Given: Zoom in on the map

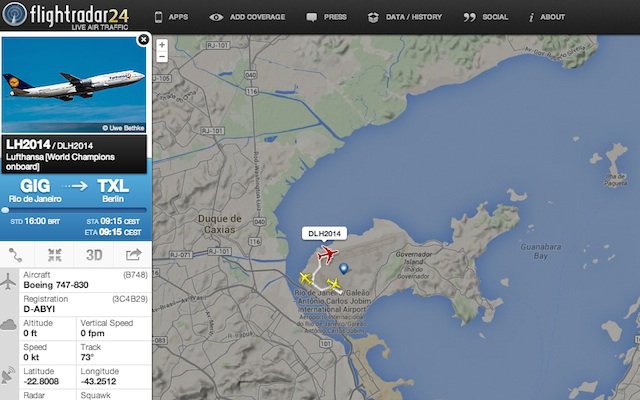Looking at the screenshot, I should tap(162, 45).
